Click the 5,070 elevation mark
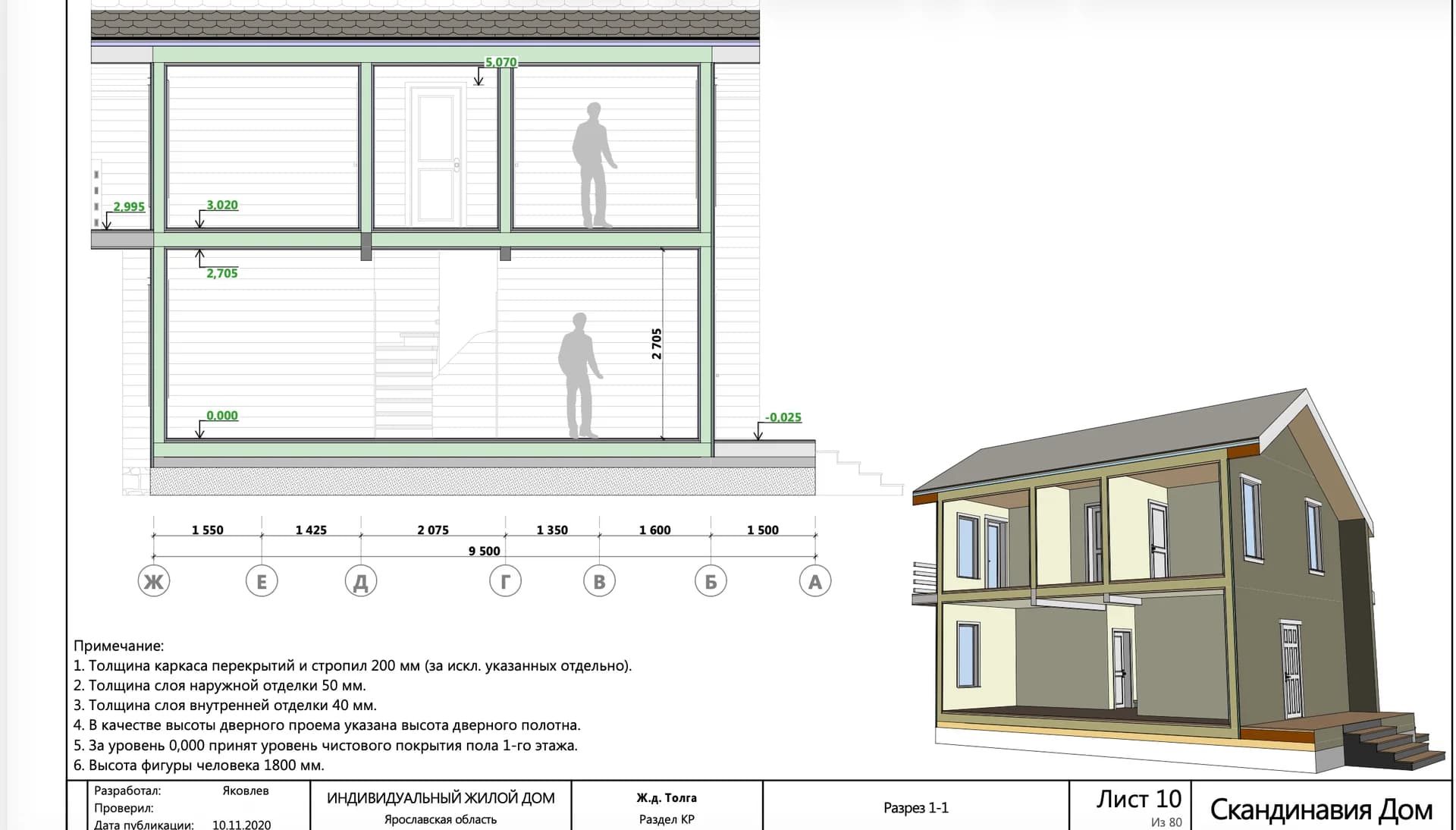 point(500,62)
